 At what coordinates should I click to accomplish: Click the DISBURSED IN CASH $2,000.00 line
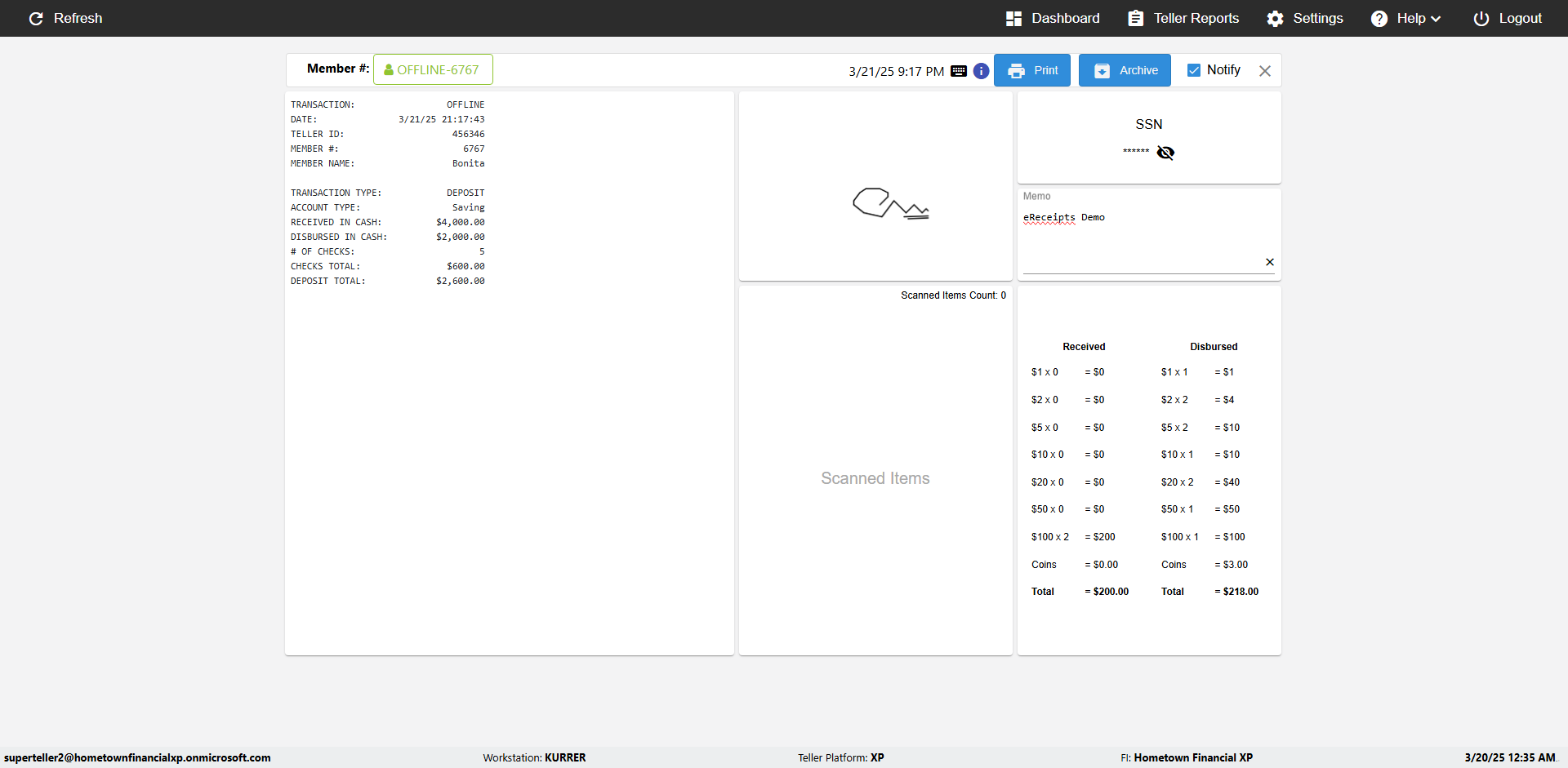[x=387, y=237]
